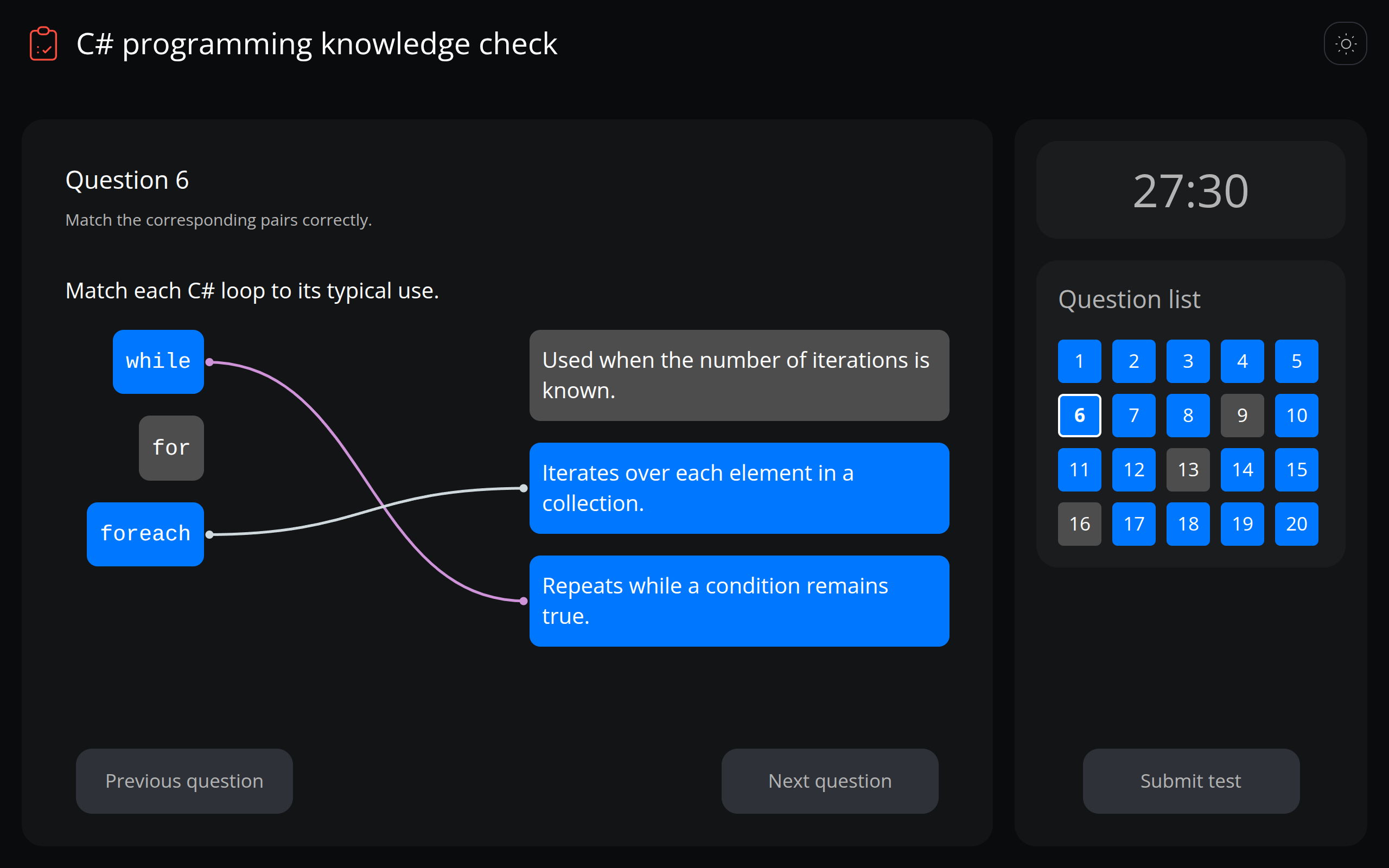1389x868 pixels.
Task: Jump to question 4
Action: pos(1242,361)
